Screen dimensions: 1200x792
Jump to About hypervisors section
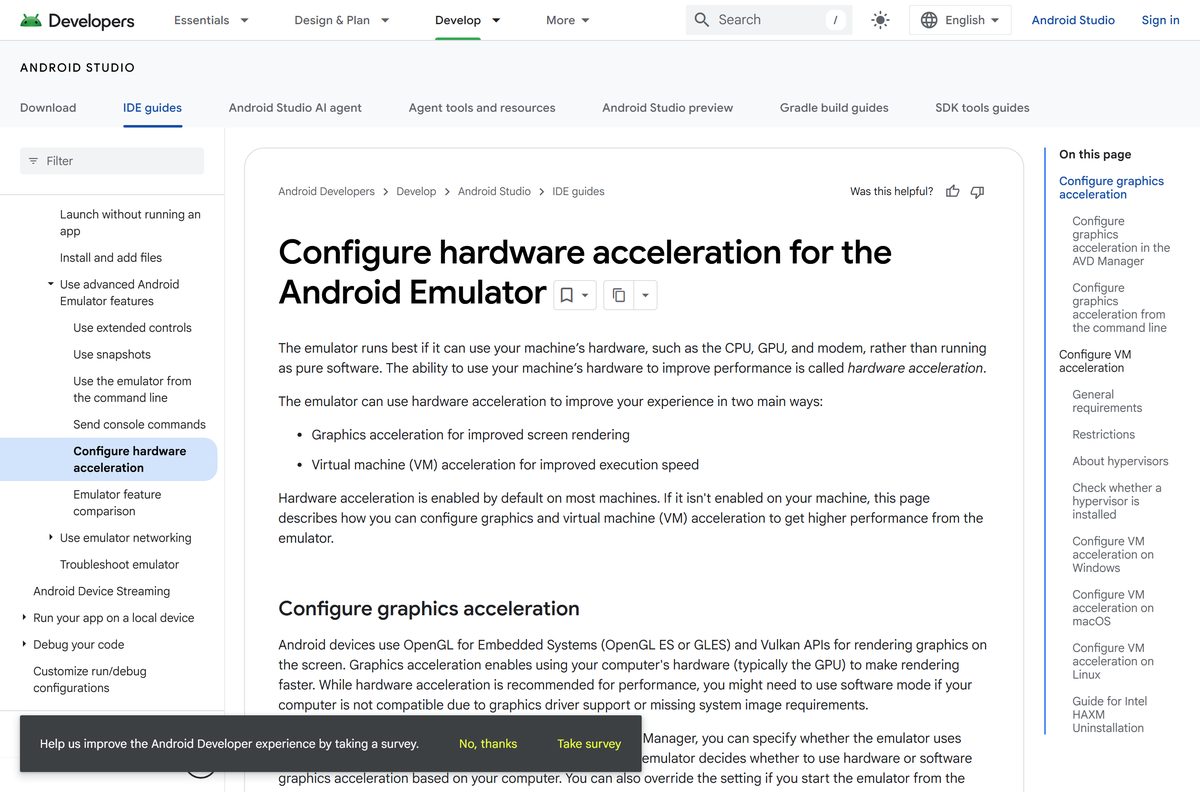pyautogui.click(x=1120, y=462)
